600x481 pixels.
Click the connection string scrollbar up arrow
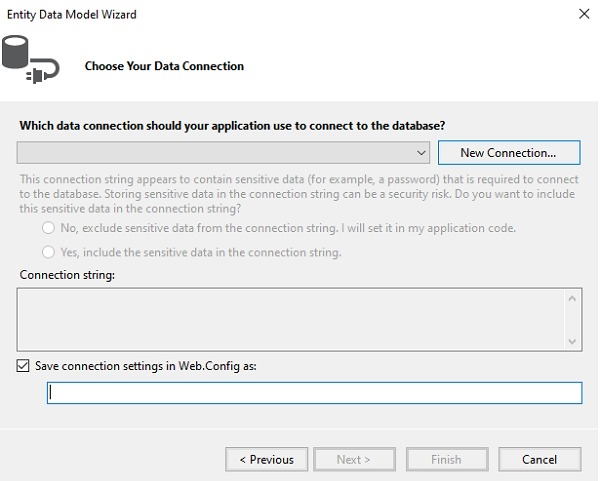click(573, 298)
